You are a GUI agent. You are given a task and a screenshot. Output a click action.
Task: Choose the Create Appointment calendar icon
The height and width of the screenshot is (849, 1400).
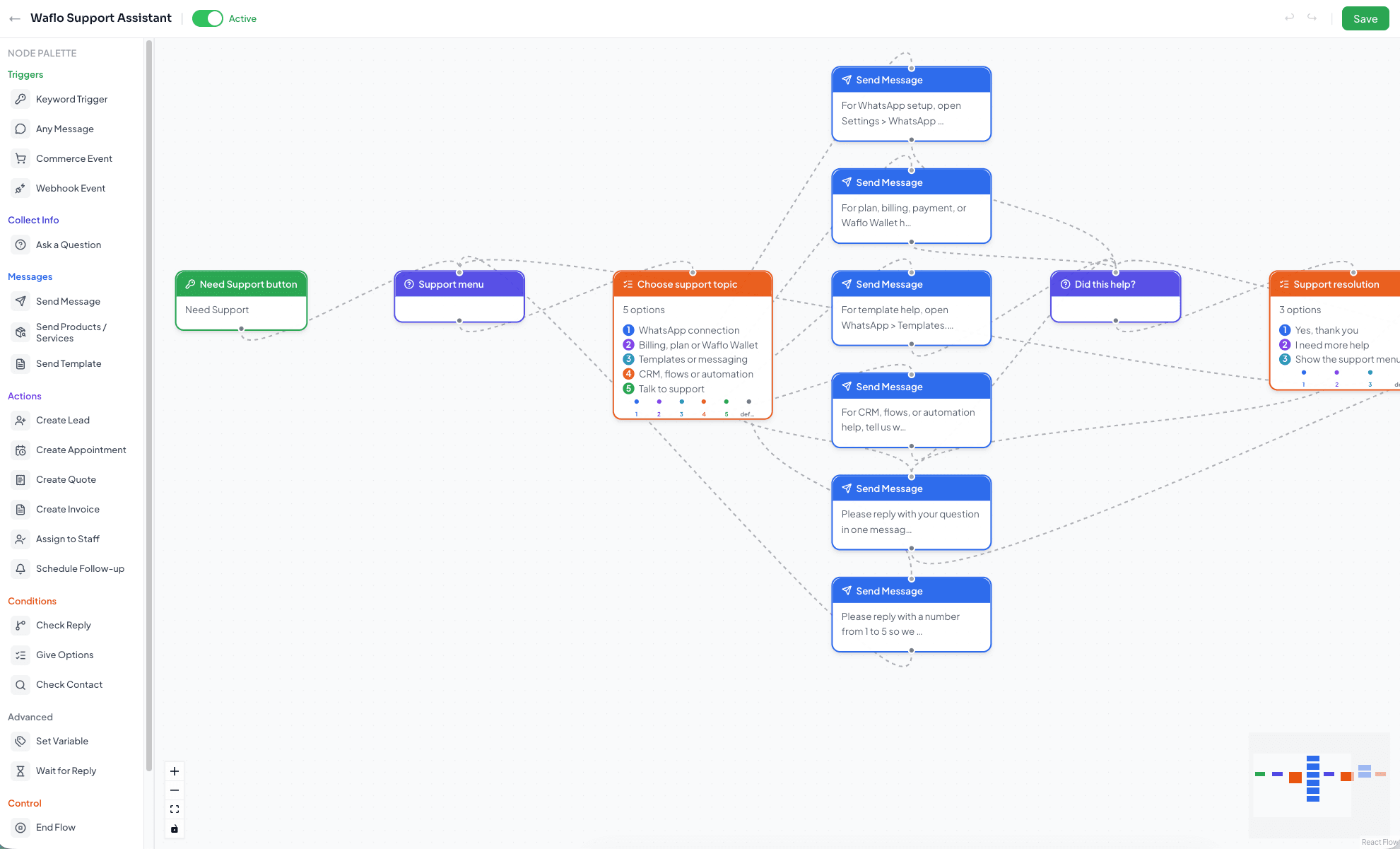coord(20,450)
